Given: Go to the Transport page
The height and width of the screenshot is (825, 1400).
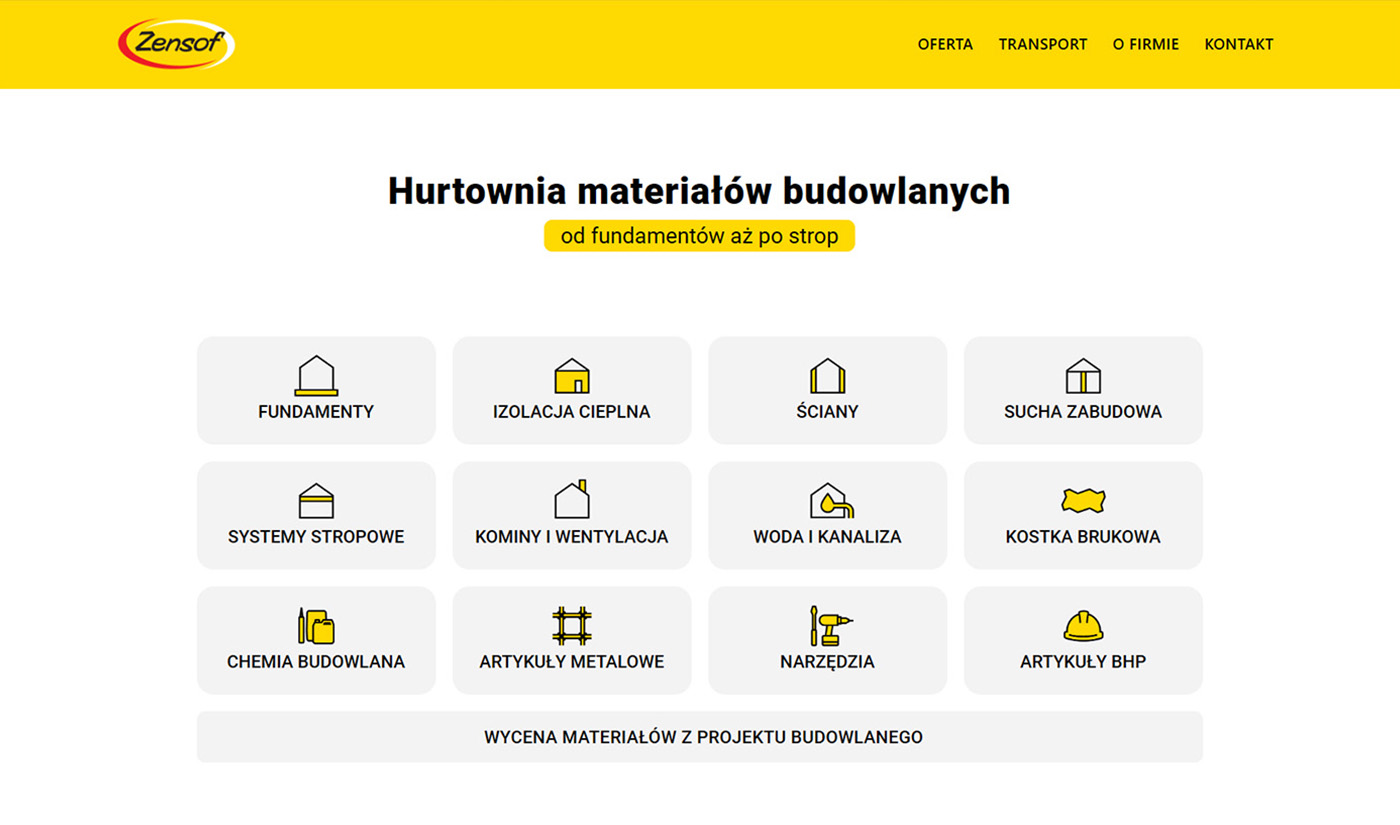Looking at the screenshot, I should tap(1042, 44).
